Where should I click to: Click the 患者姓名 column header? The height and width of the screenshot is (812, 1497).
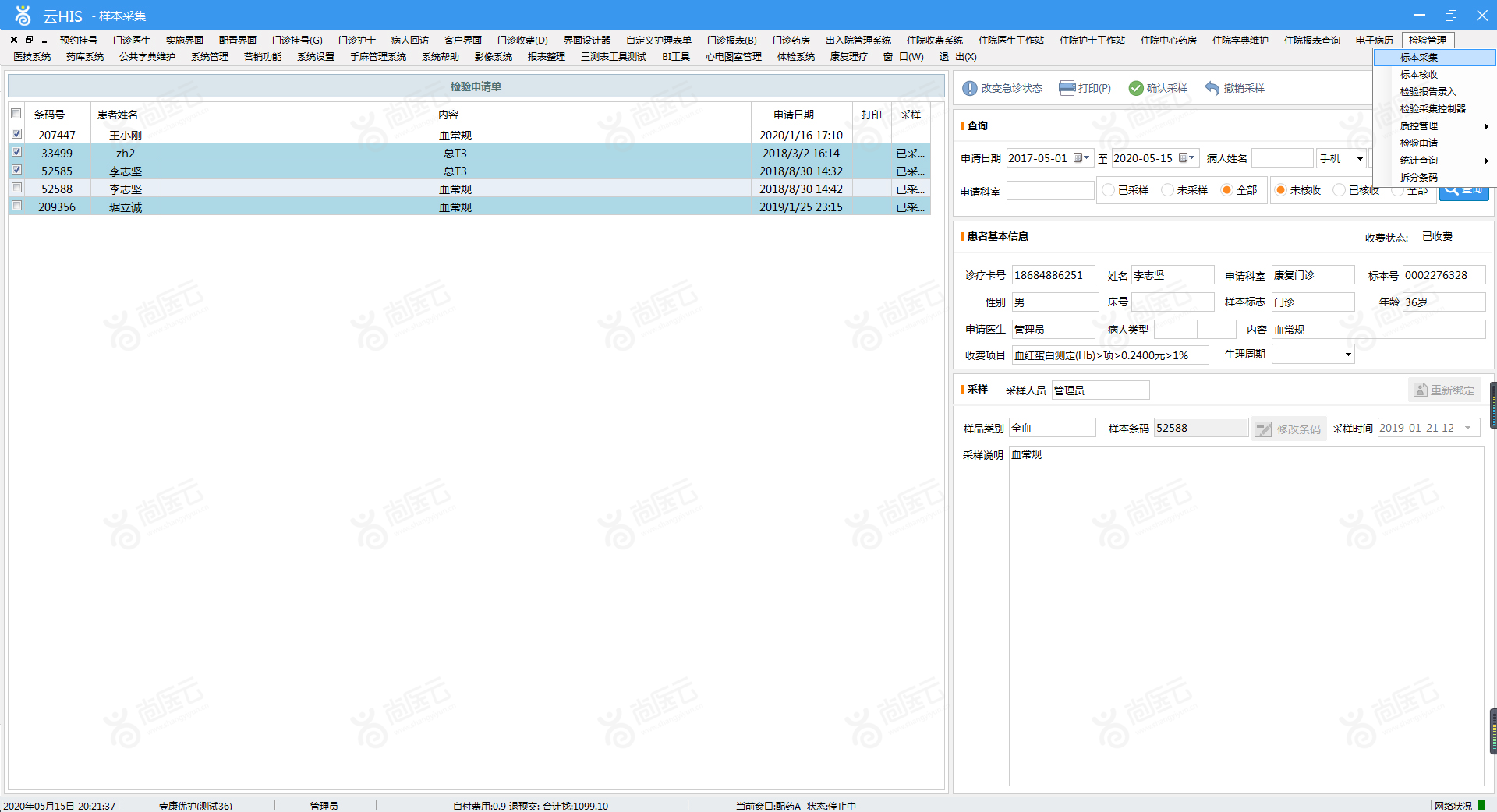point(126,115)
